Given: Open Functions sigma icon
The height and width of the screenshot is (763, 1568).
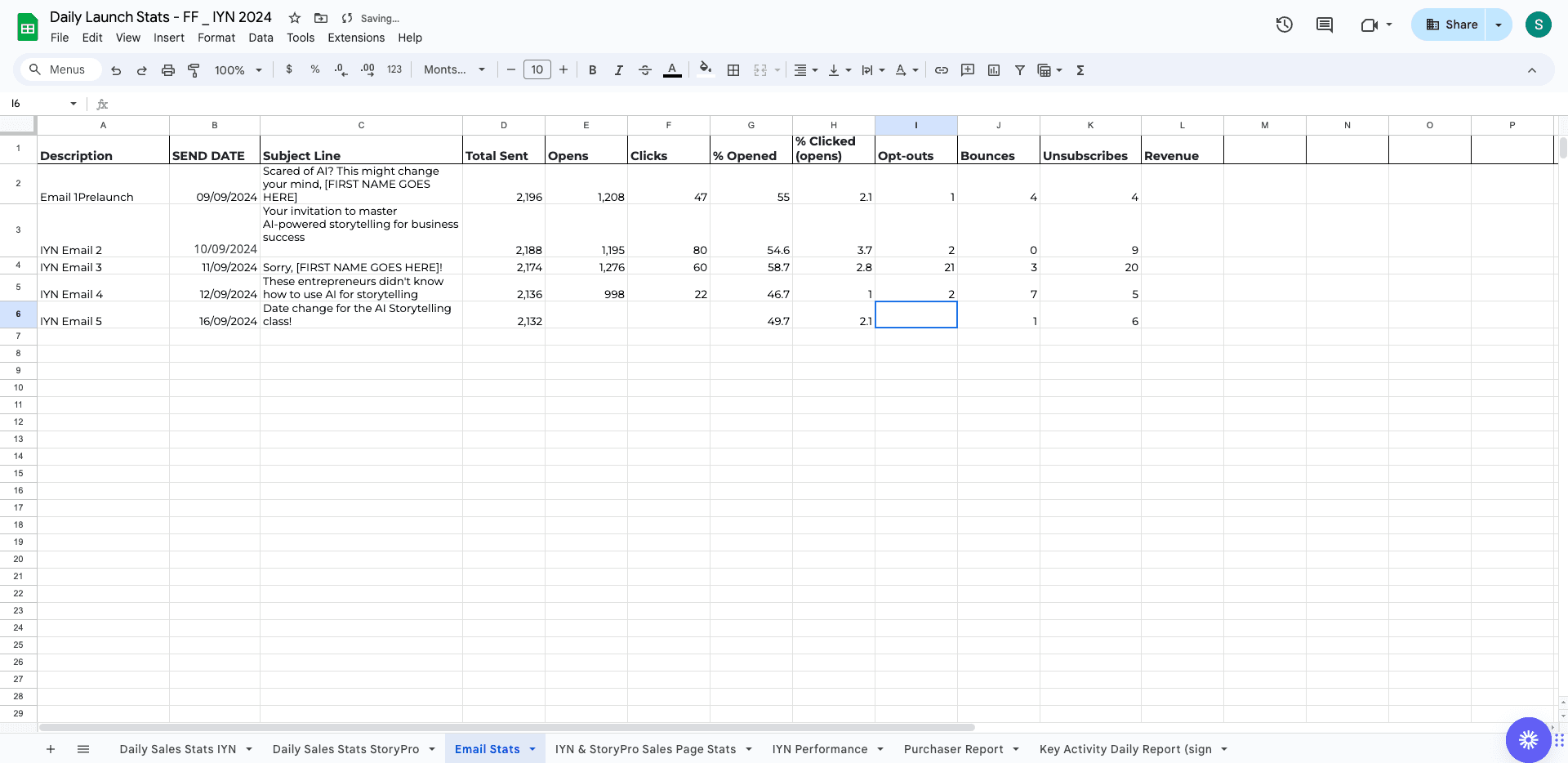Looking at the screenshot, I should click(1080, 70).
